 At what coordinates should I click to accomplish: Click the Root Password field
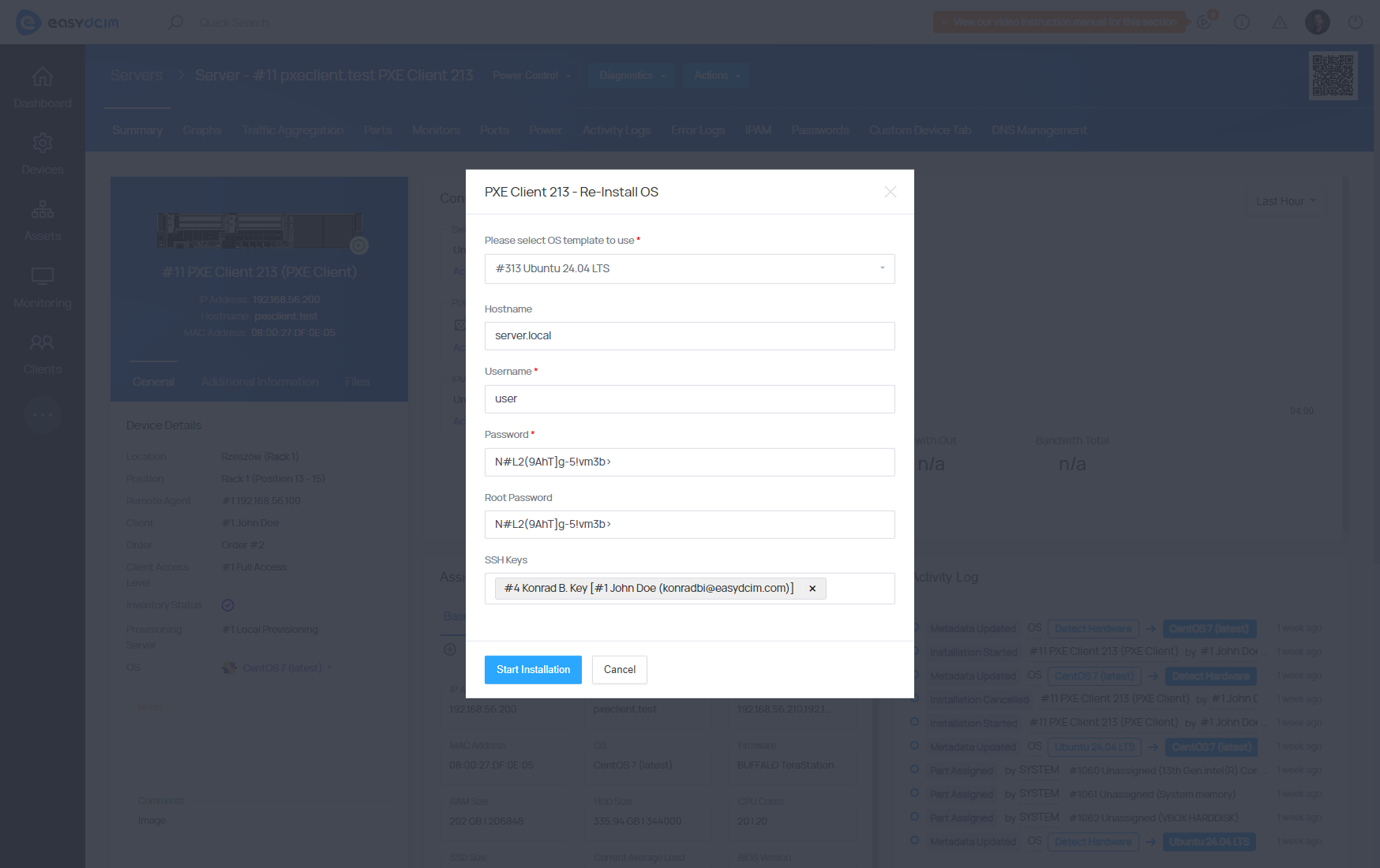pos(690,524)
